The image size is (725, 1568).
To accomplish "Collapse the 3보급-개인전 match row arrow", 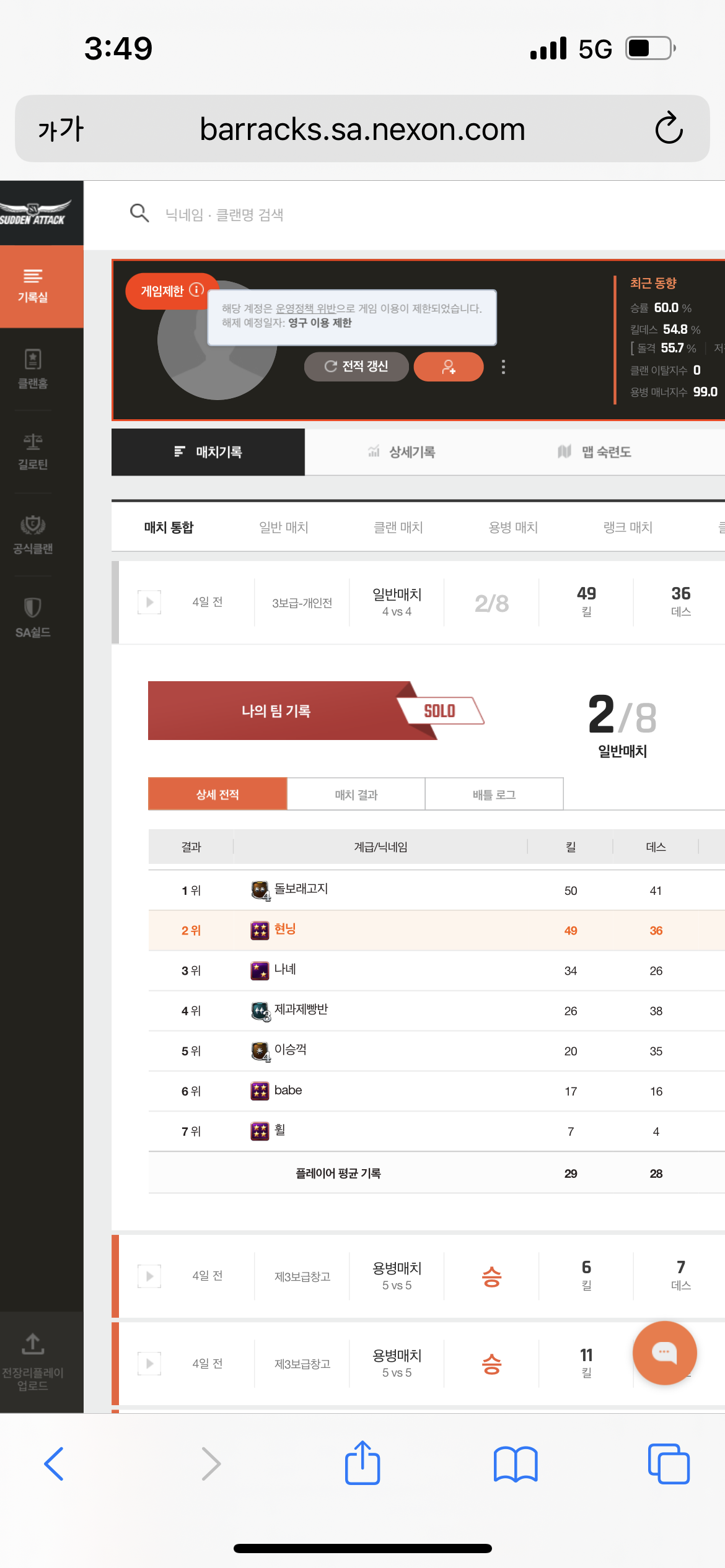I will (x=149, y=602).
